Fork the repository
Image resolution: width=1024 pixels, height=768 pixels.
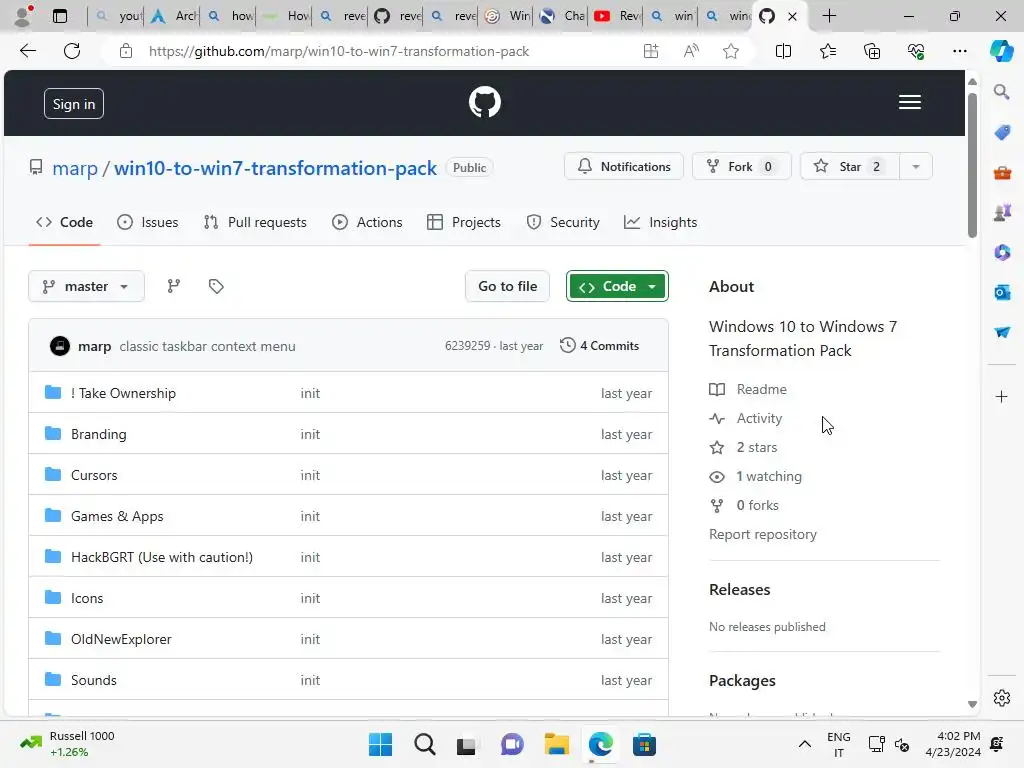click(742, 167)
